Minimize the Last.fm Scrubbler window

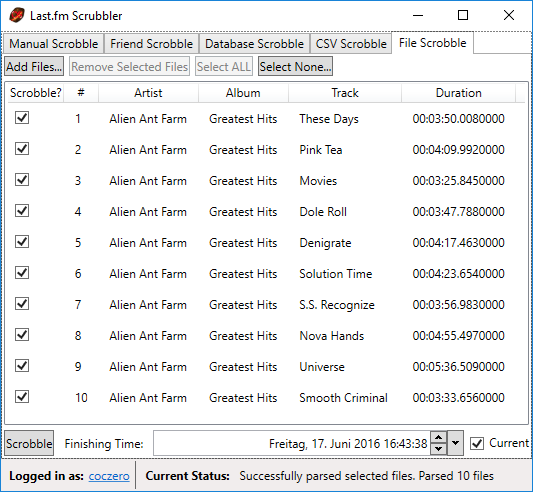point(418,15)
